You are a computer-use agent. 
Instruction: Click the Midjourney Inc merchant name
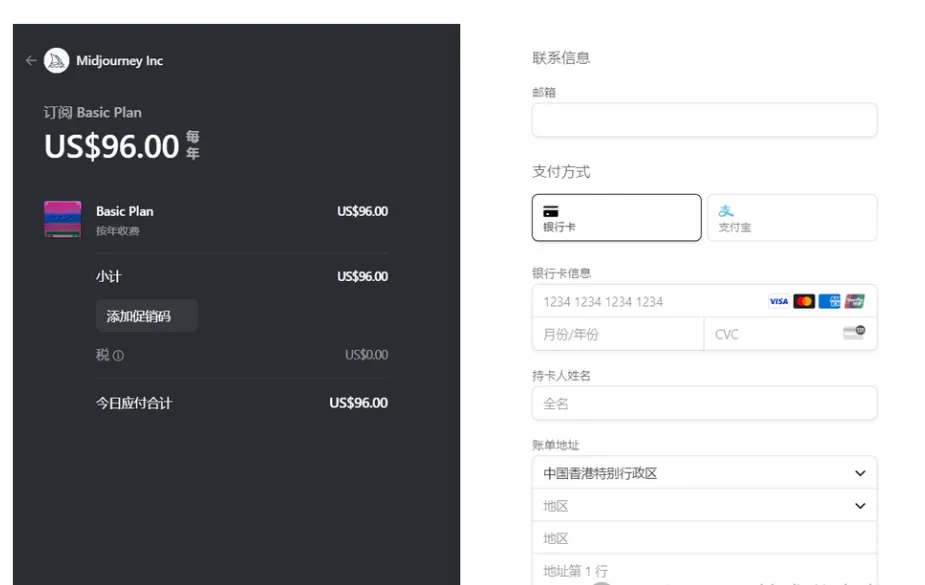pos(120,61)
